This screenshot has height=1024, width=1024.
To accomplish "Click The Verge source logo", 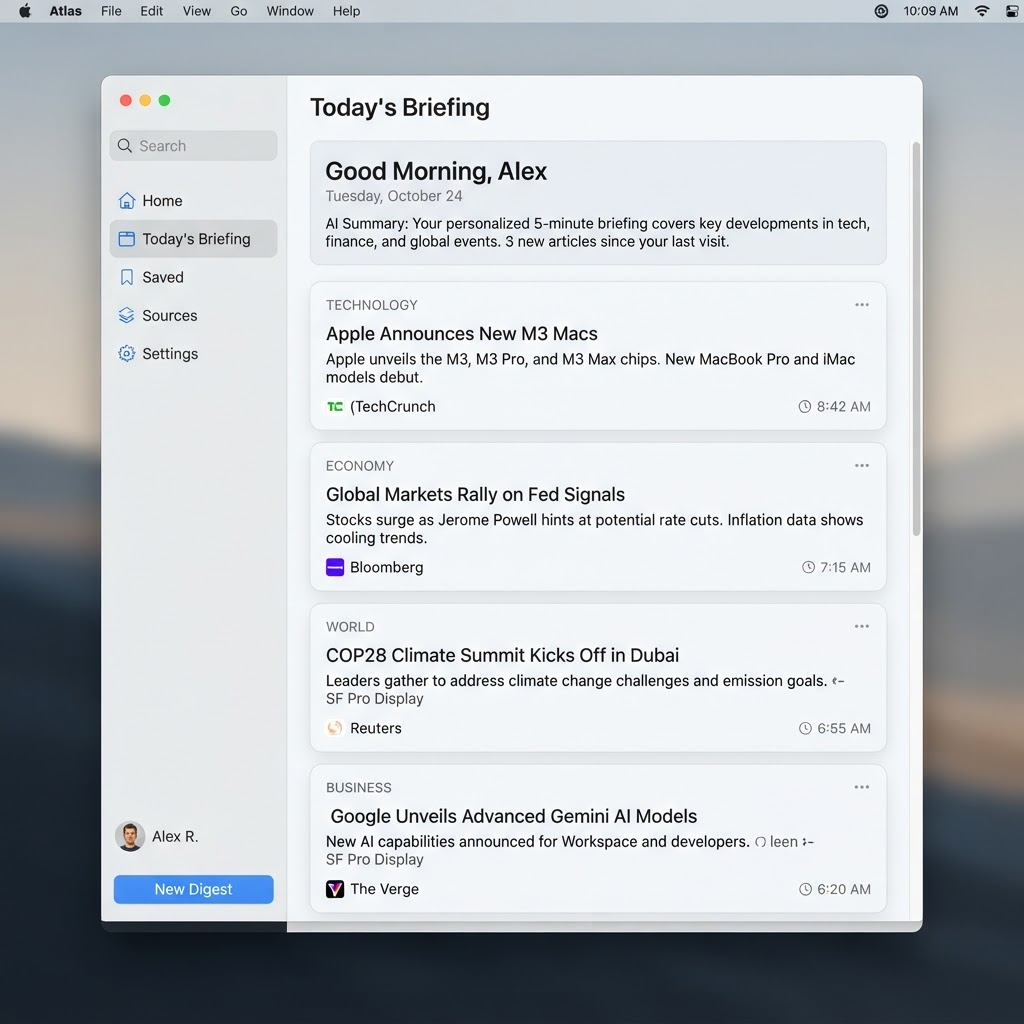I will (x=335, y=889).
